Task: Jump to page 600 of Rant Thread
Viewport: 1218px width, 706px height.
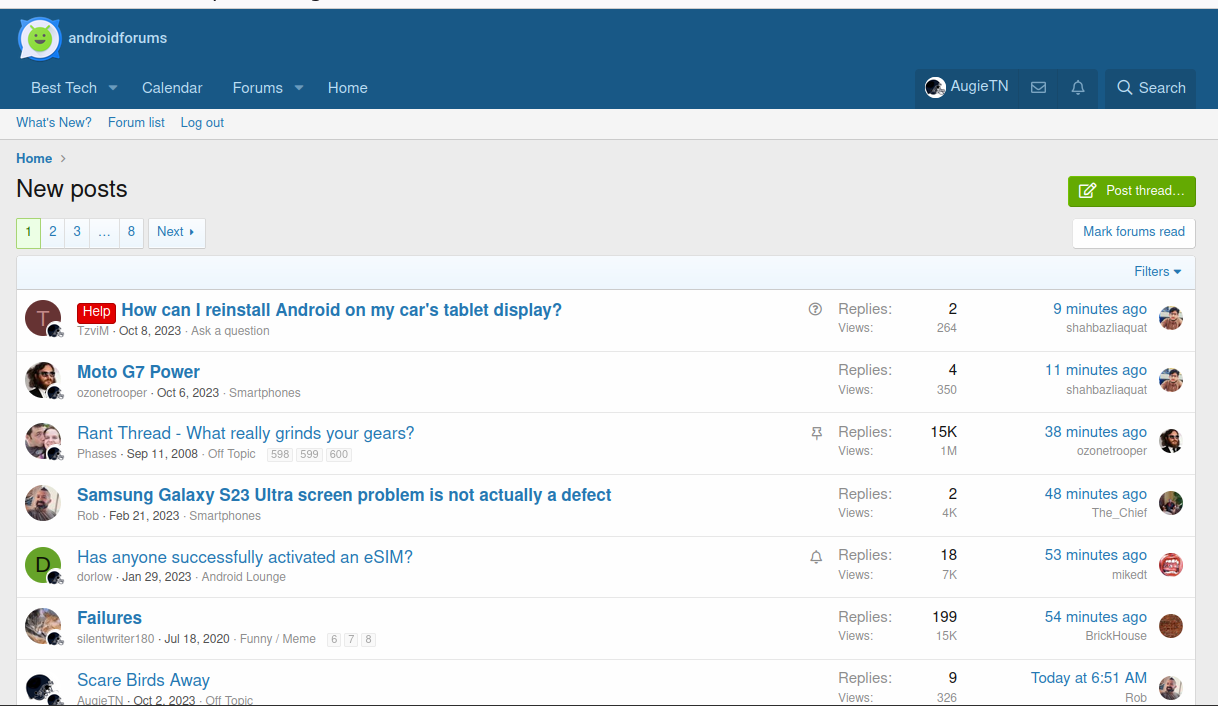Action: 339,454
